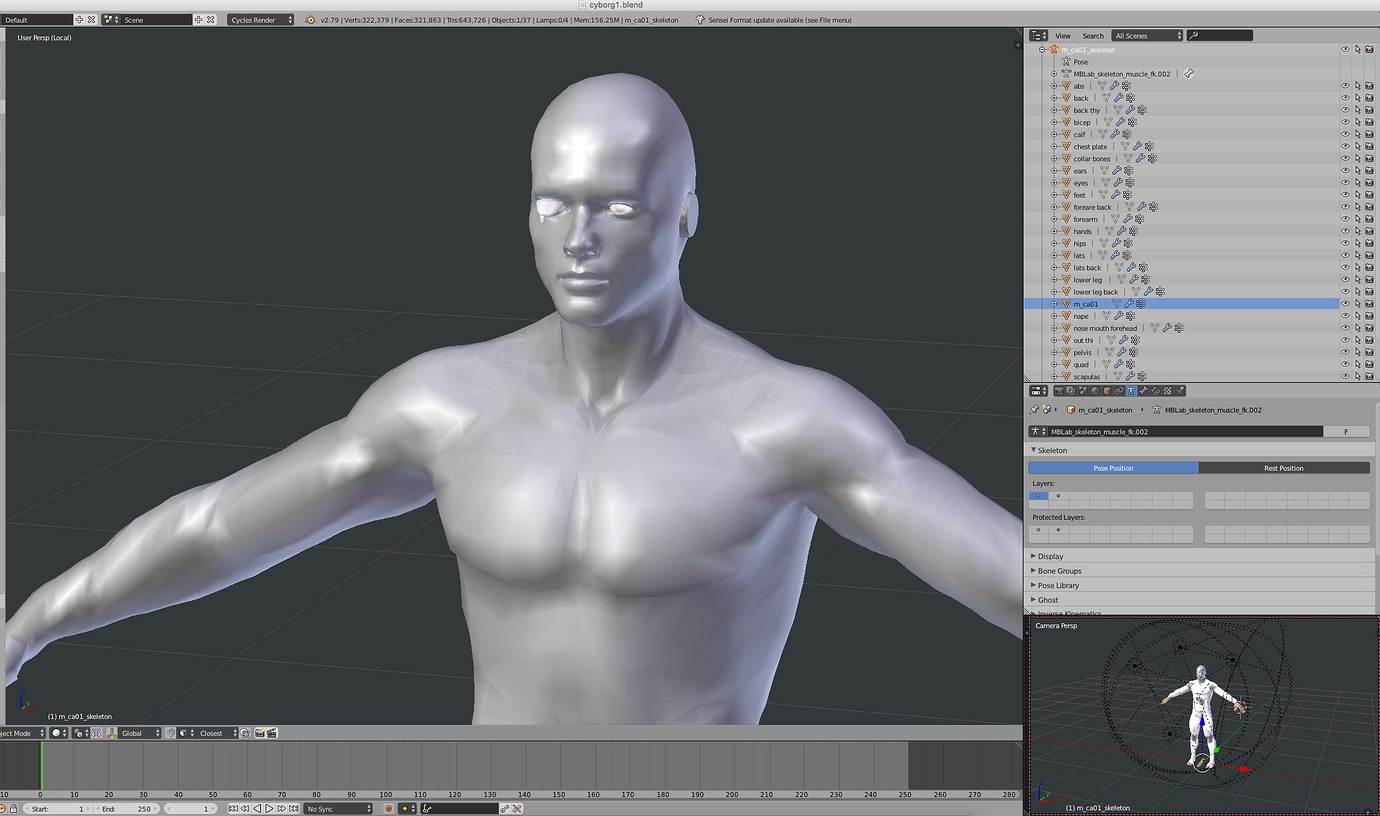The height and width of the screenshot is (816, 1380).
Task: Open the World properties tab icon
Action: (x=1095, y=391)
